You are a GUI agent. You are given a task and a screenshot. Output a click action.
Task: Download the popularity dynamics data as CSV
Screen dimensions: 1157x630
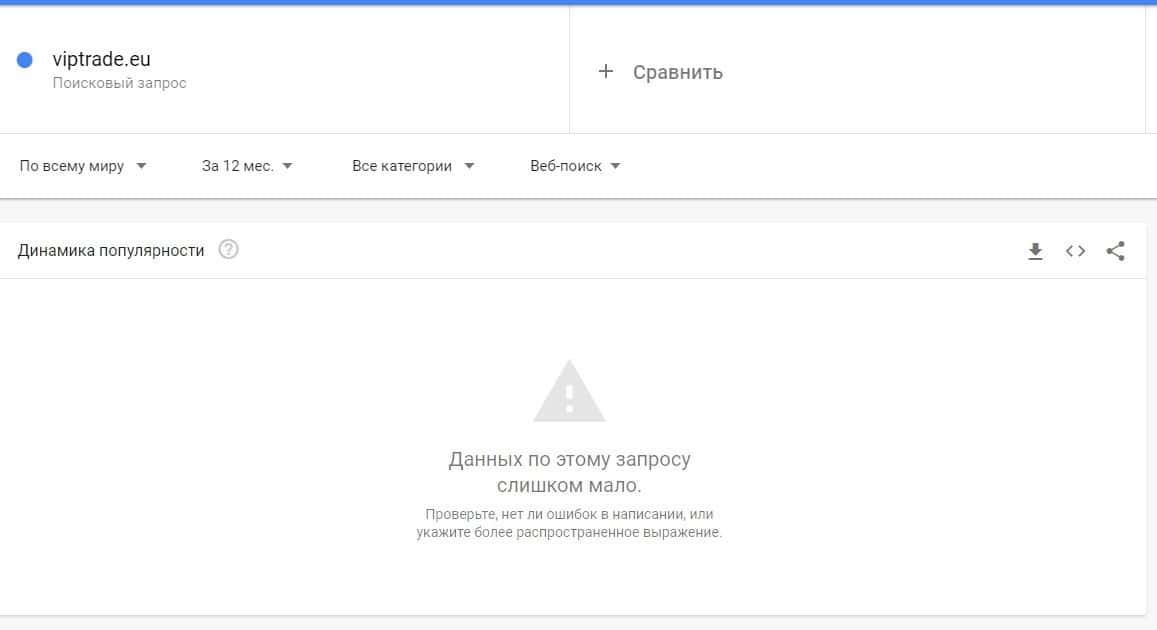pos(1035,251)
